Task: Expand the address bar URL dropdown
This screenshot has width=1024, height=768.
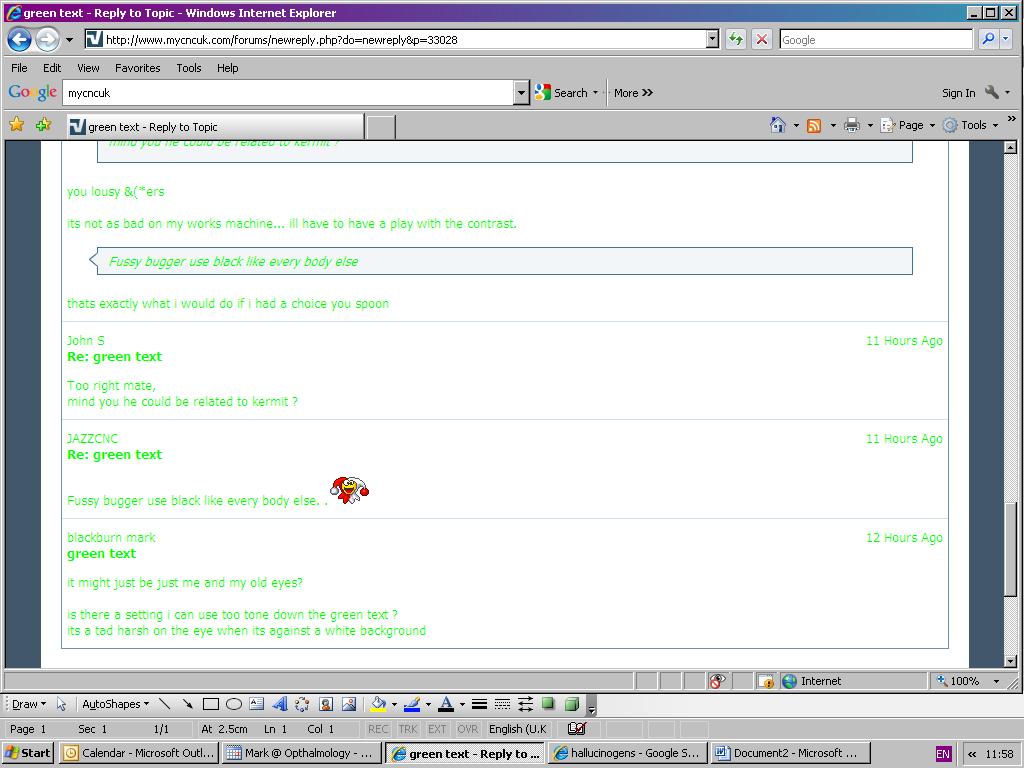Action: pyautogui.click(x=712, y=40)
